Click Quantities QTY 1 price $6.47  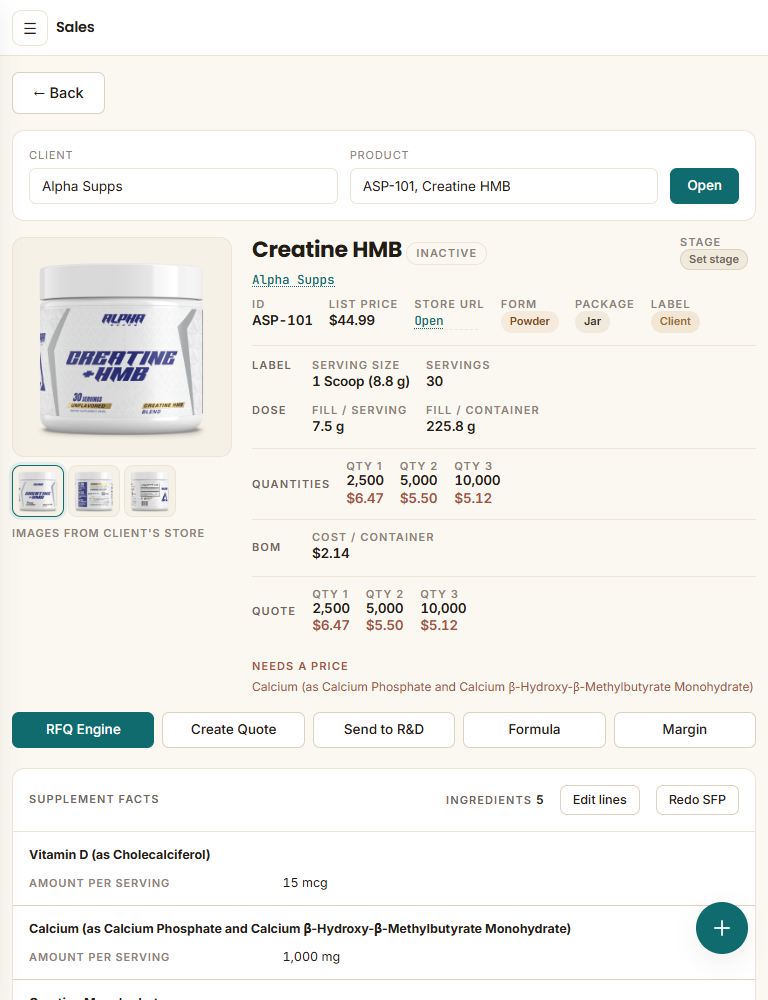click(365, 498)
